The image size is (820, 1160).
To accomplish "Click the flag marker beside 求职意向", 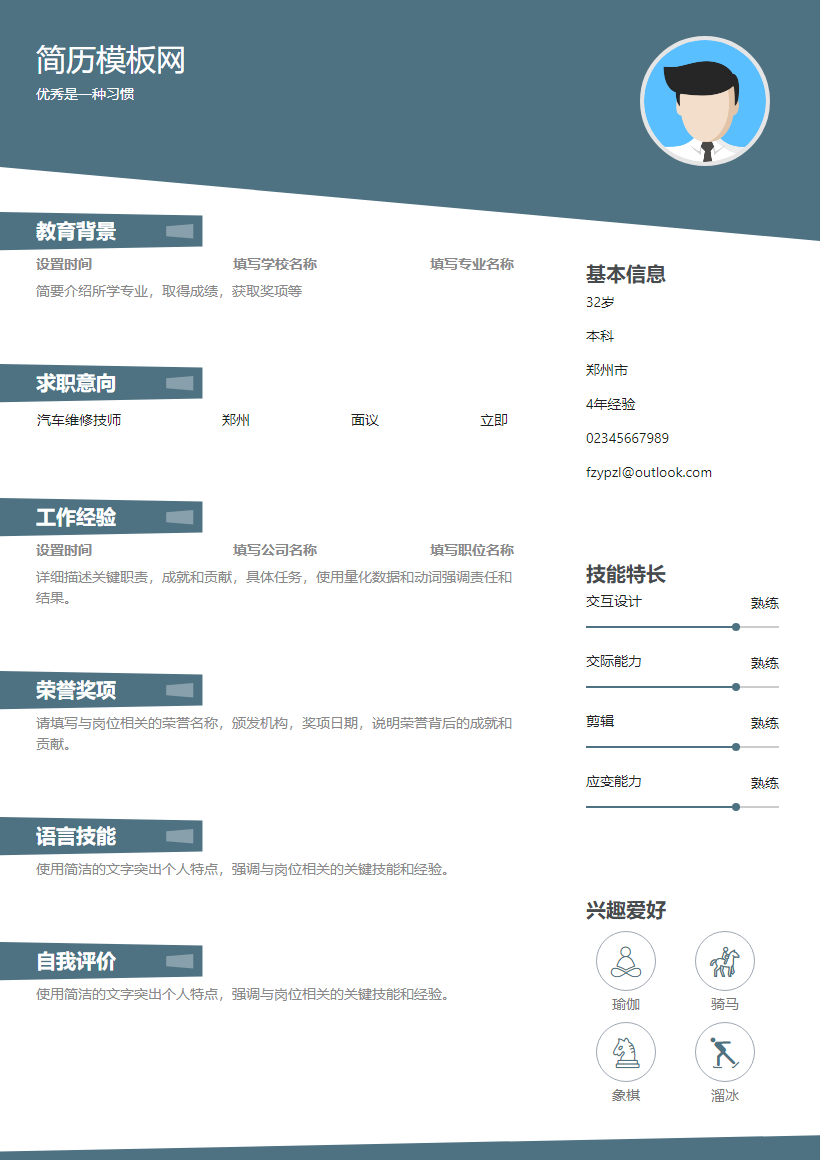I will [180, 383].
